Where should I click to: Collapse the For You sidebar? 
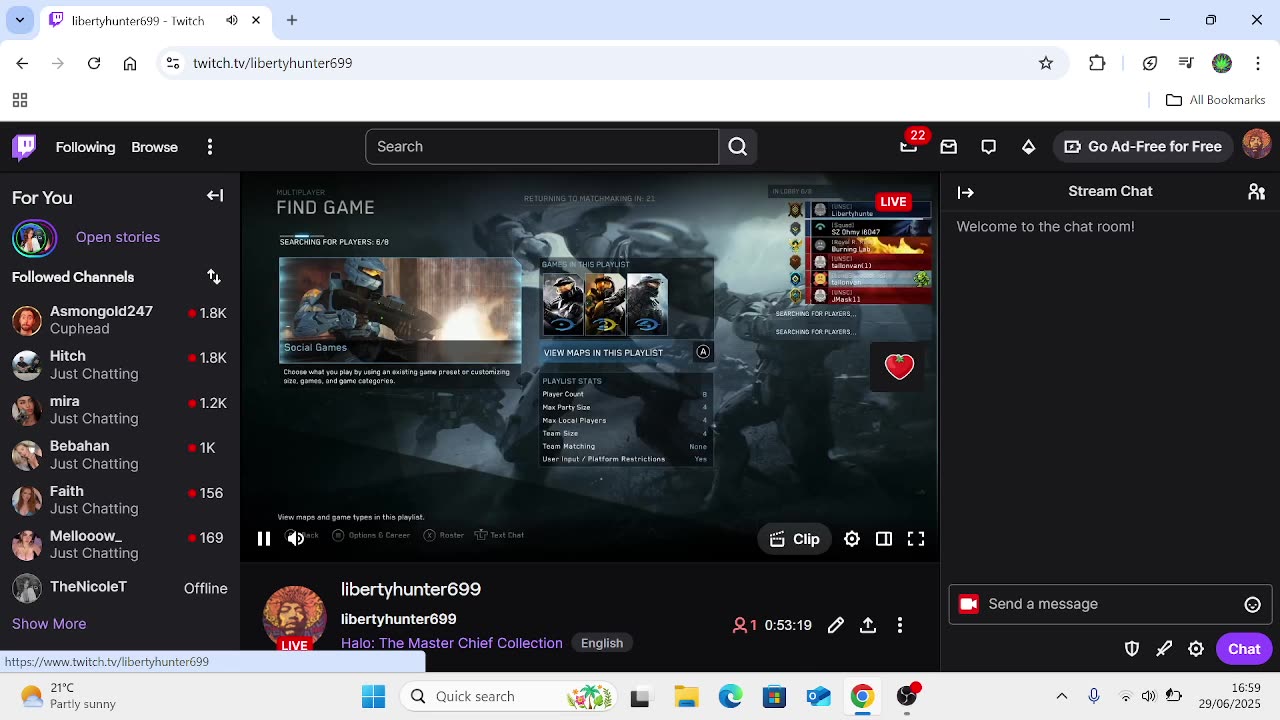click(215, 196)
